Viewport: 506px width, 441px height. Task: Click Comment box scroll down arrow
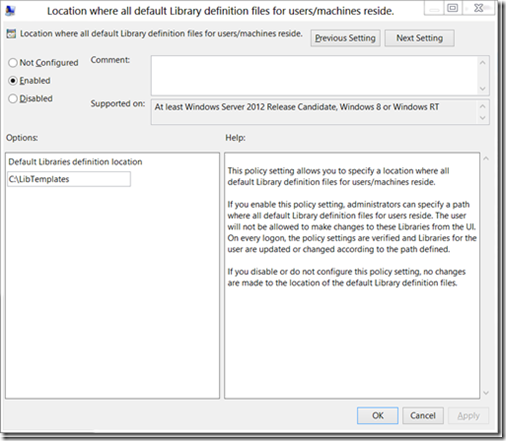(x=482, y=89)
